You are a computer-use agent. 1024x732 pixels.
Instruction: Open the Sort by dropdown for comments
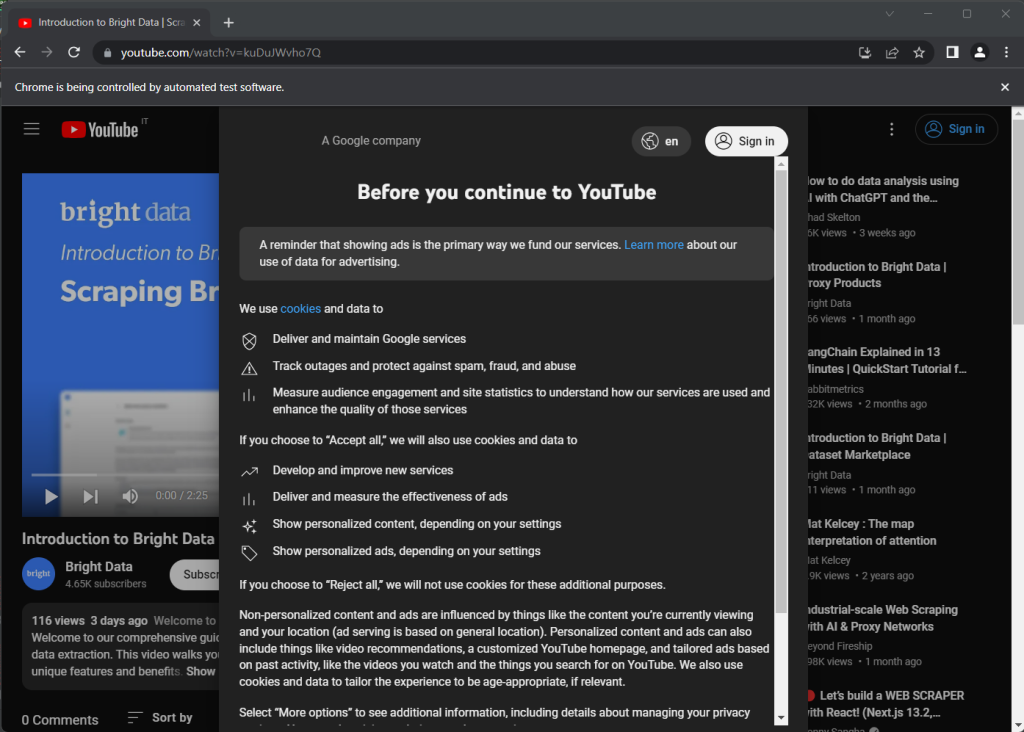(158, 717)
